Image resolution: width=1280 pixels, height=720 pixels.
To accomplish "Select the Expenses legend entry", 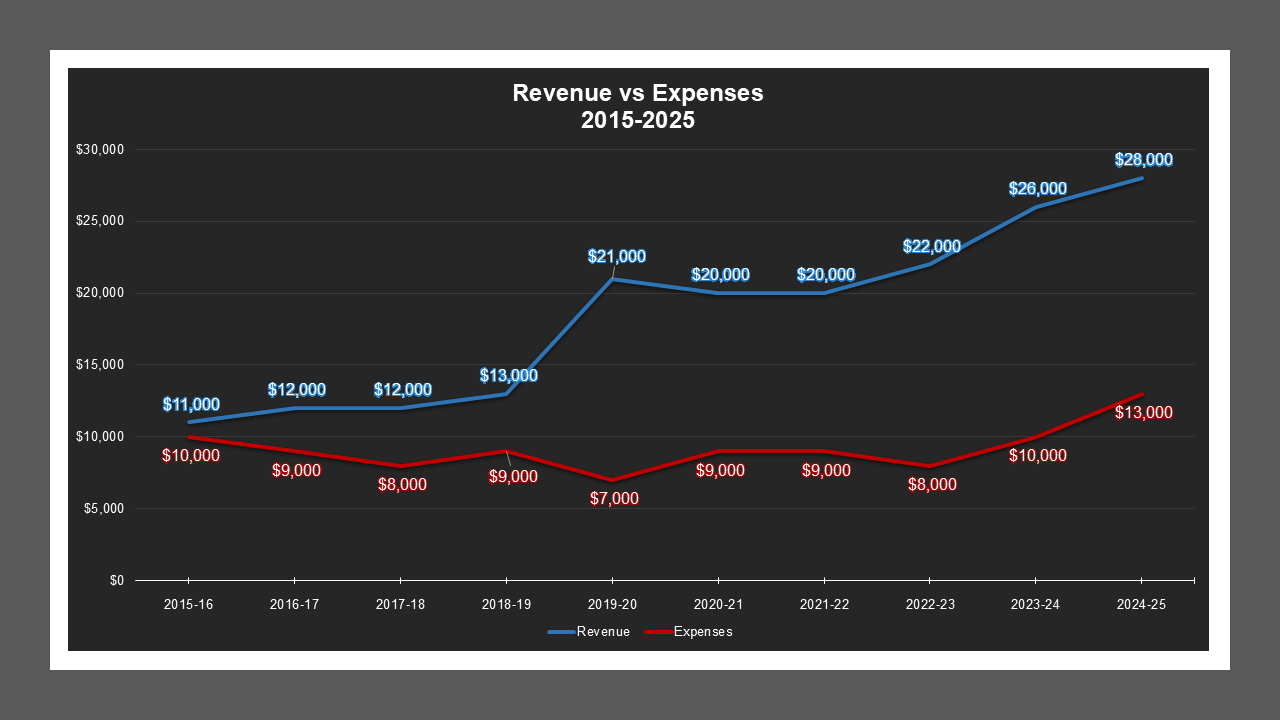I will [x=704, y=631].
